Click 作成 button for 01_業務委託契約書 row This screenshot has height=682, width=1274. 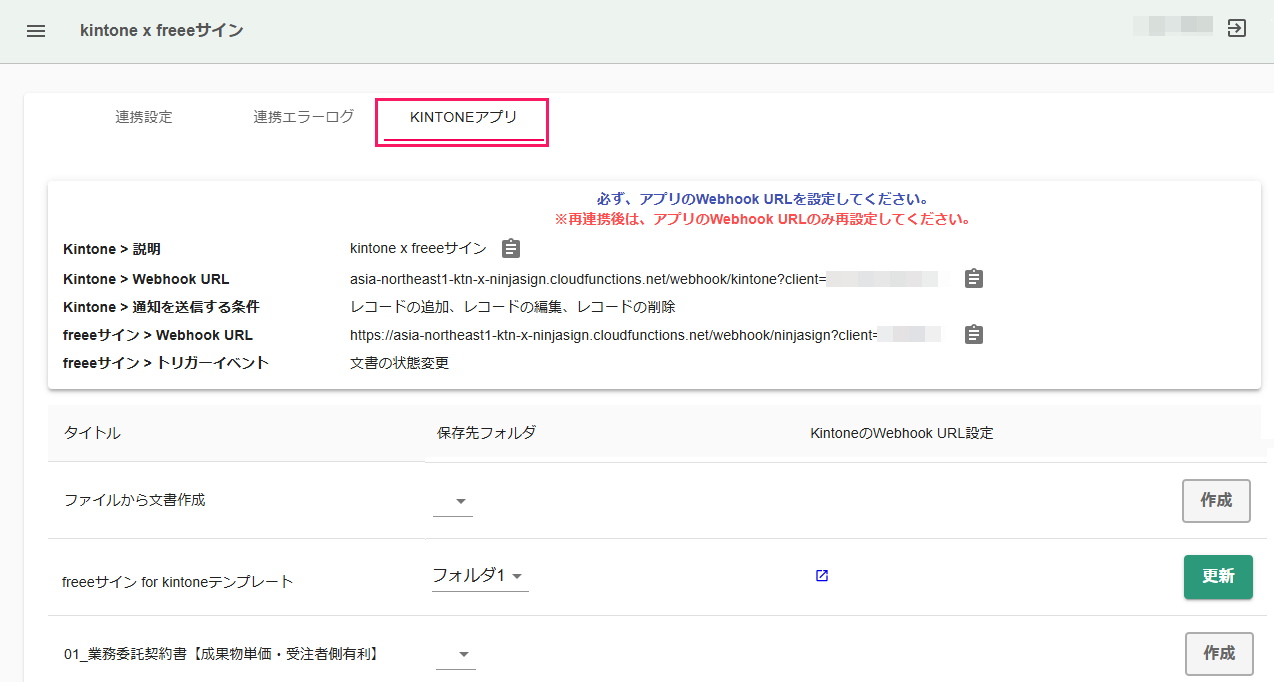tap(1219, 653)
